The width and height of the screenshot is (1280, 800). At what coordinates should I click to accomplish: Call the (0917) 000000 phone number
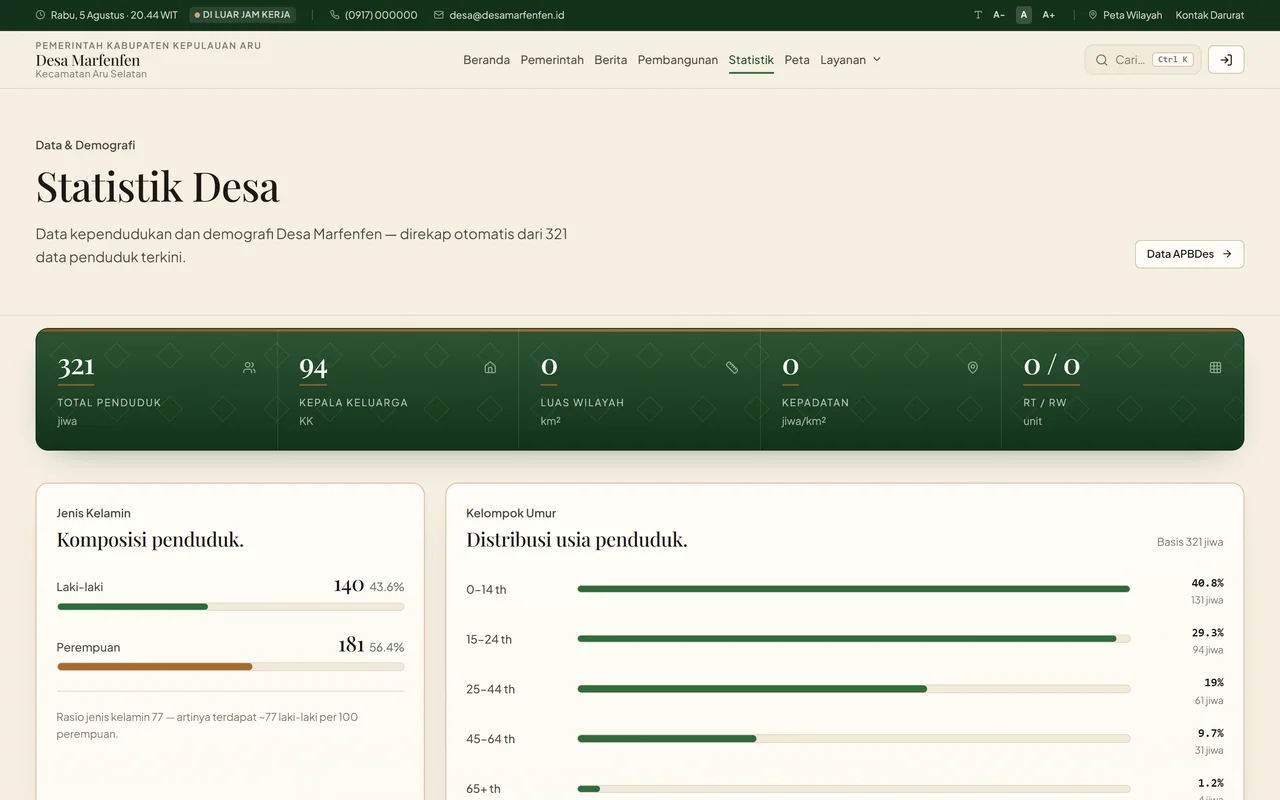381,15
